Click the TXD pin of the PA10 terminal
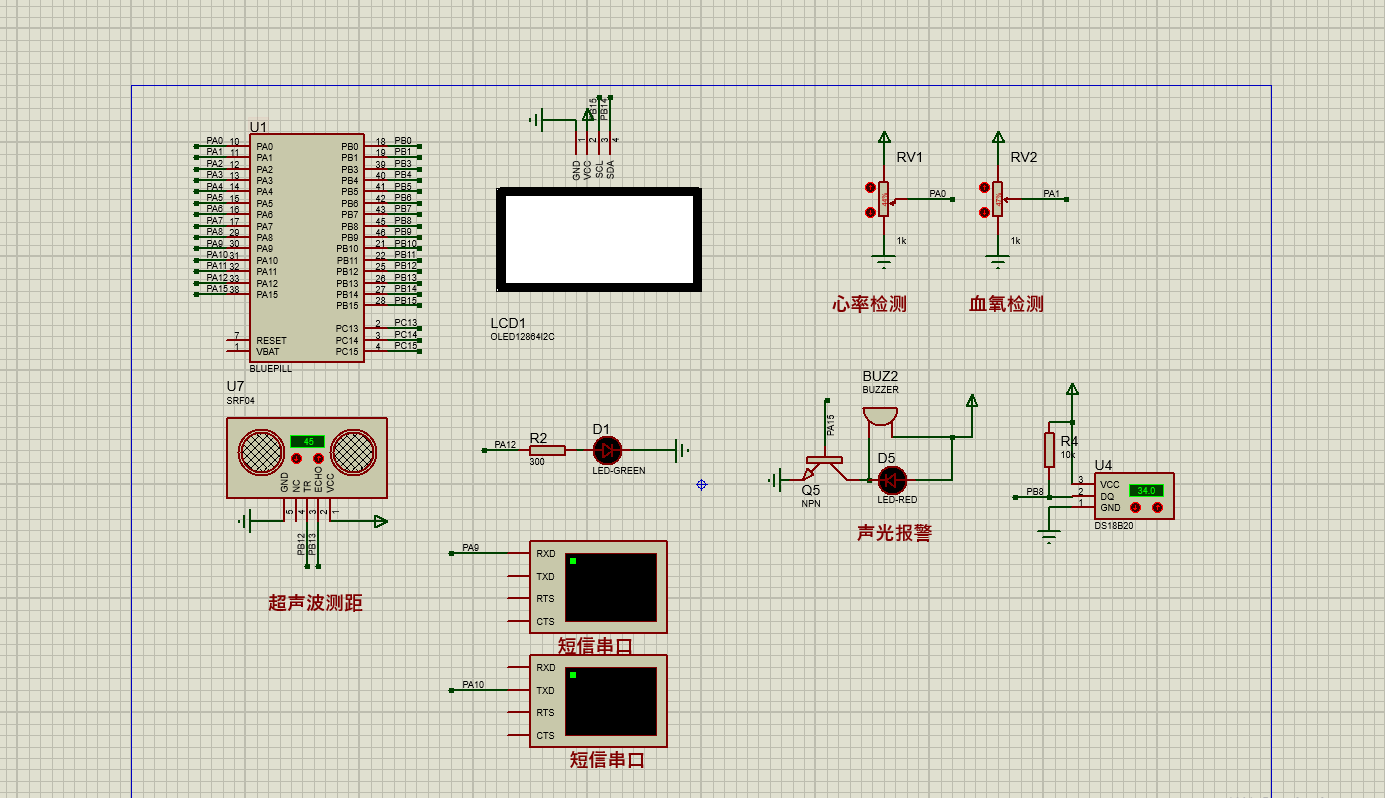Image resolution: width=1385 pixels, height=798 pixels. click(x=545, y=690)
